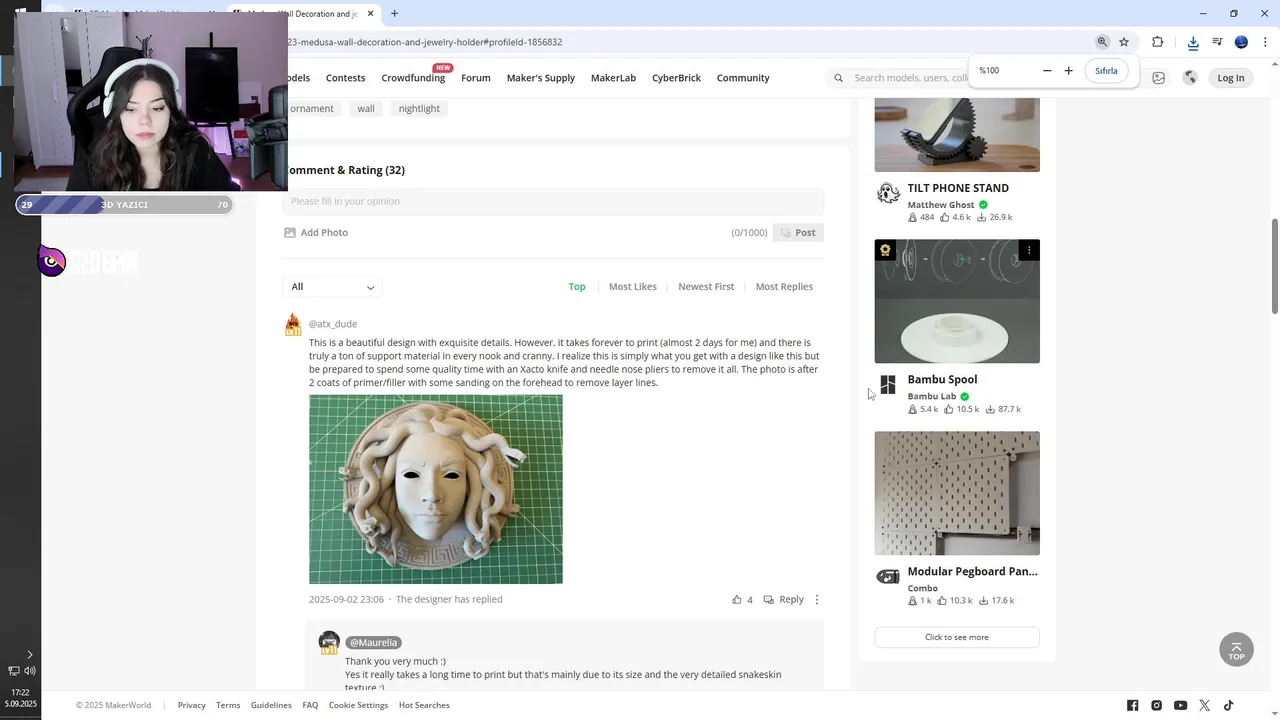Screen dimensions: 1280x720
Task: Click the search magnifier icon
Action: coord(838,78)
